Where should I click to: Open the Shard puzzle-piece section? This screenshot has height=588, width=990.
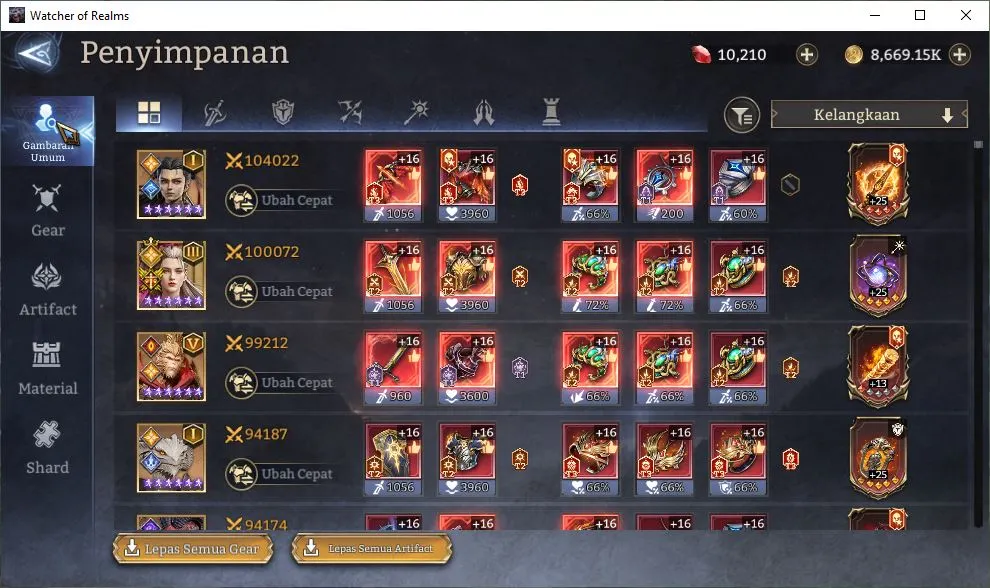point(48,448)
